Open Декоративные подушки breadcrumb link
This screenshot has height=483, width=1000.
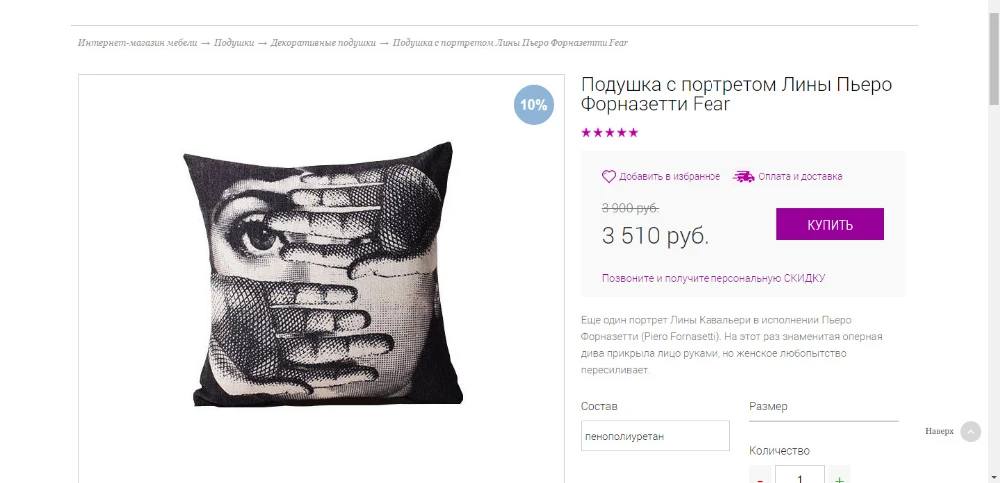[x=323, y=43]
